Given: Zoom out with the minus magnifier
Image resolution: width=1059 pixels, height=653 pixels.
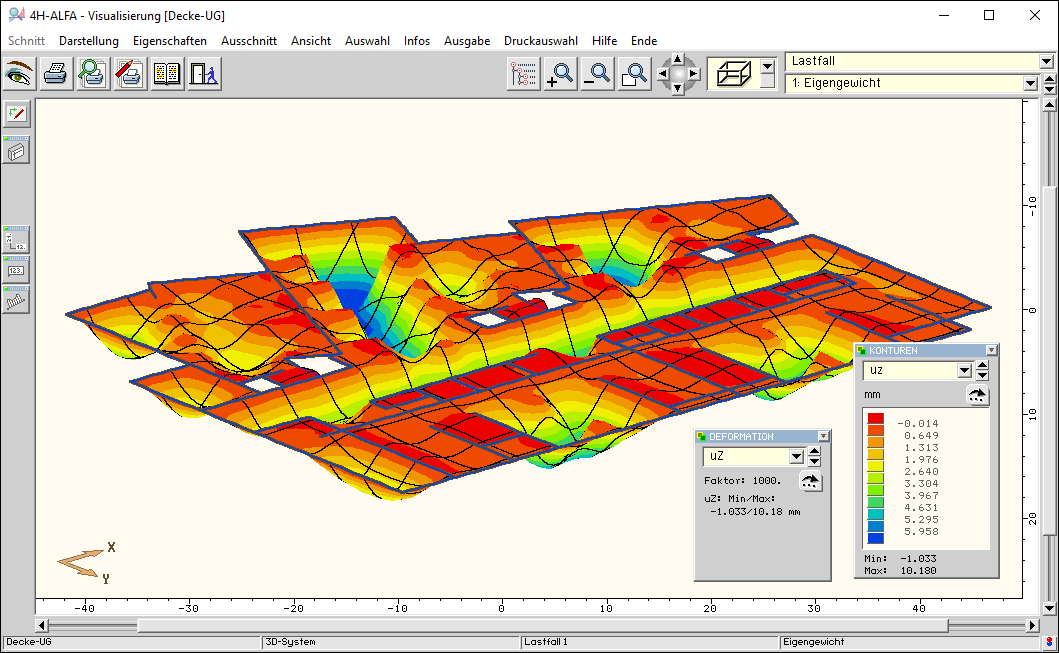Looking at the screenshot, I should (x=597, y=74).
